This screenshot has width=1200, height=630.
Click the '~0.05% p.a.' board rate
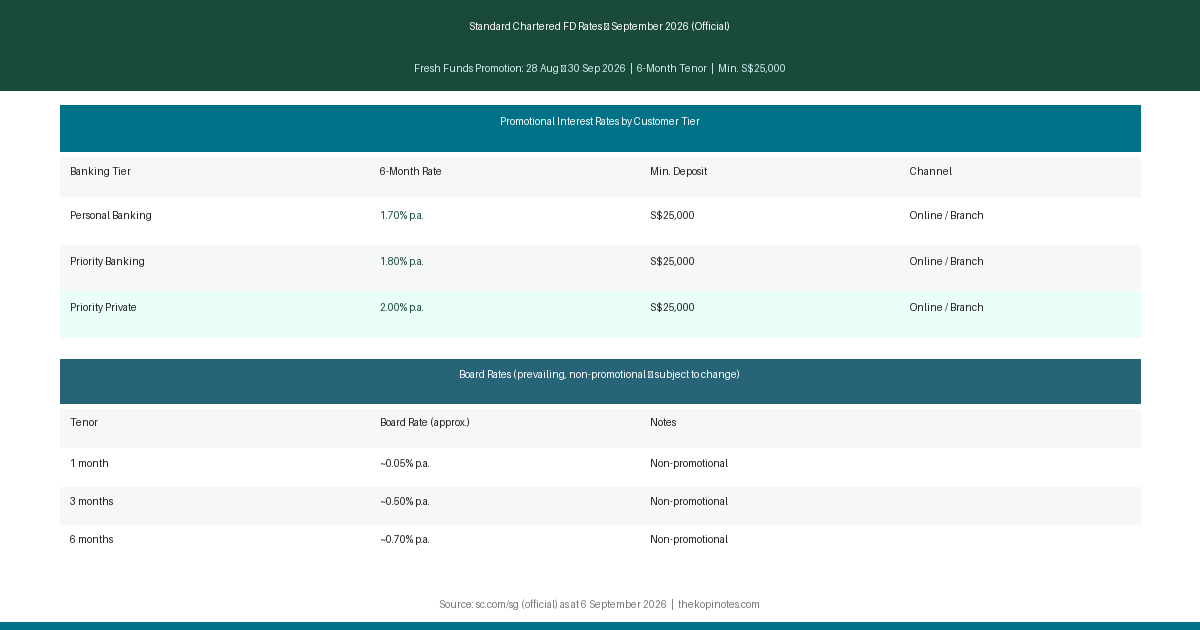click(x=405, y=463)
